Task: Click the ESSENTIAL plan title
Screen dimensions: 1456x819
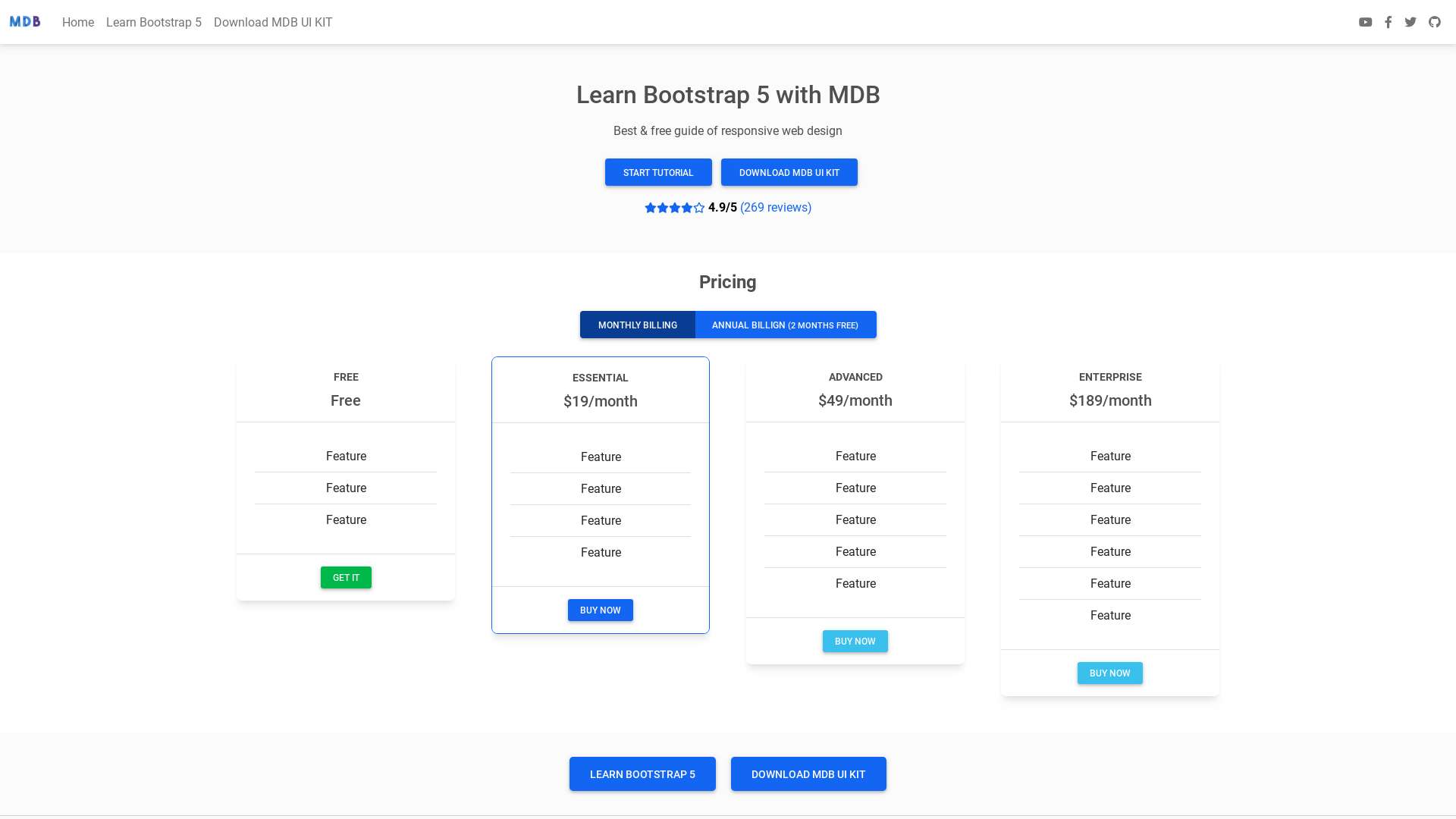Action: tap(601, 378)
